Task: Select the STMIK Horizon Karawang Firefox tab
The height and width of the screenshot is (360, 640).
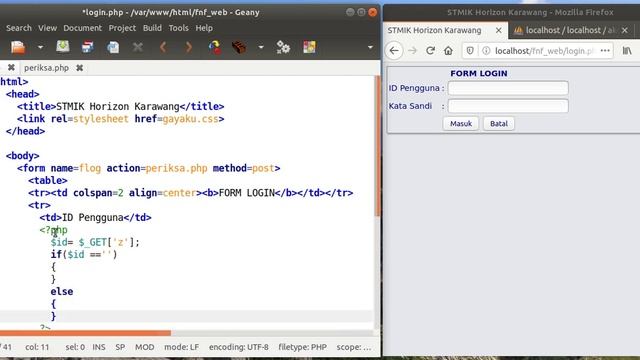Action: coord(434,31)
